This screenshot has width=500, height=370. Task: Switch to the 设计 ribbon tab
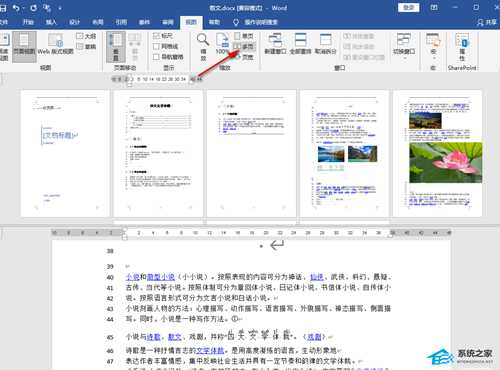point(74,22)
